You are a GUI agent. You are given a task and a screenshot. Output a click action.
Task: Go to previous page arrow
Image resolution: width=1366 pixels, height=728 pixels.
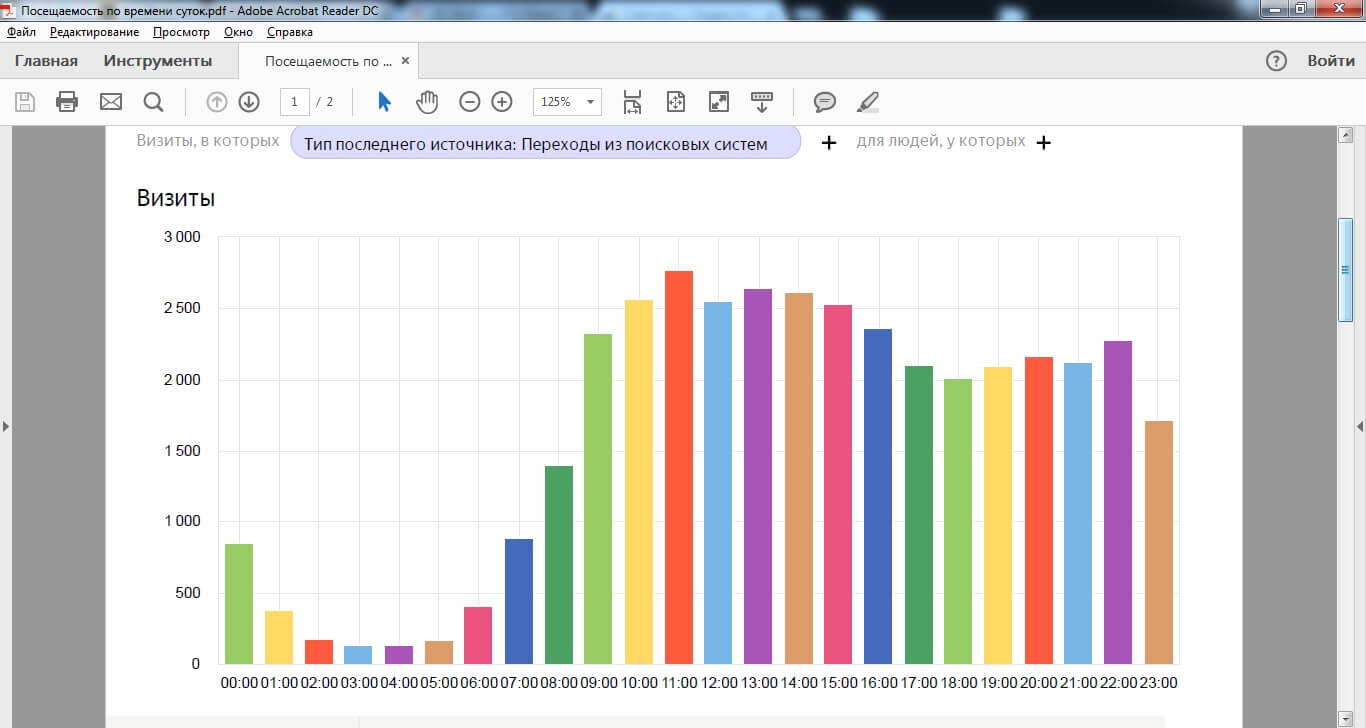click(217, 102)
